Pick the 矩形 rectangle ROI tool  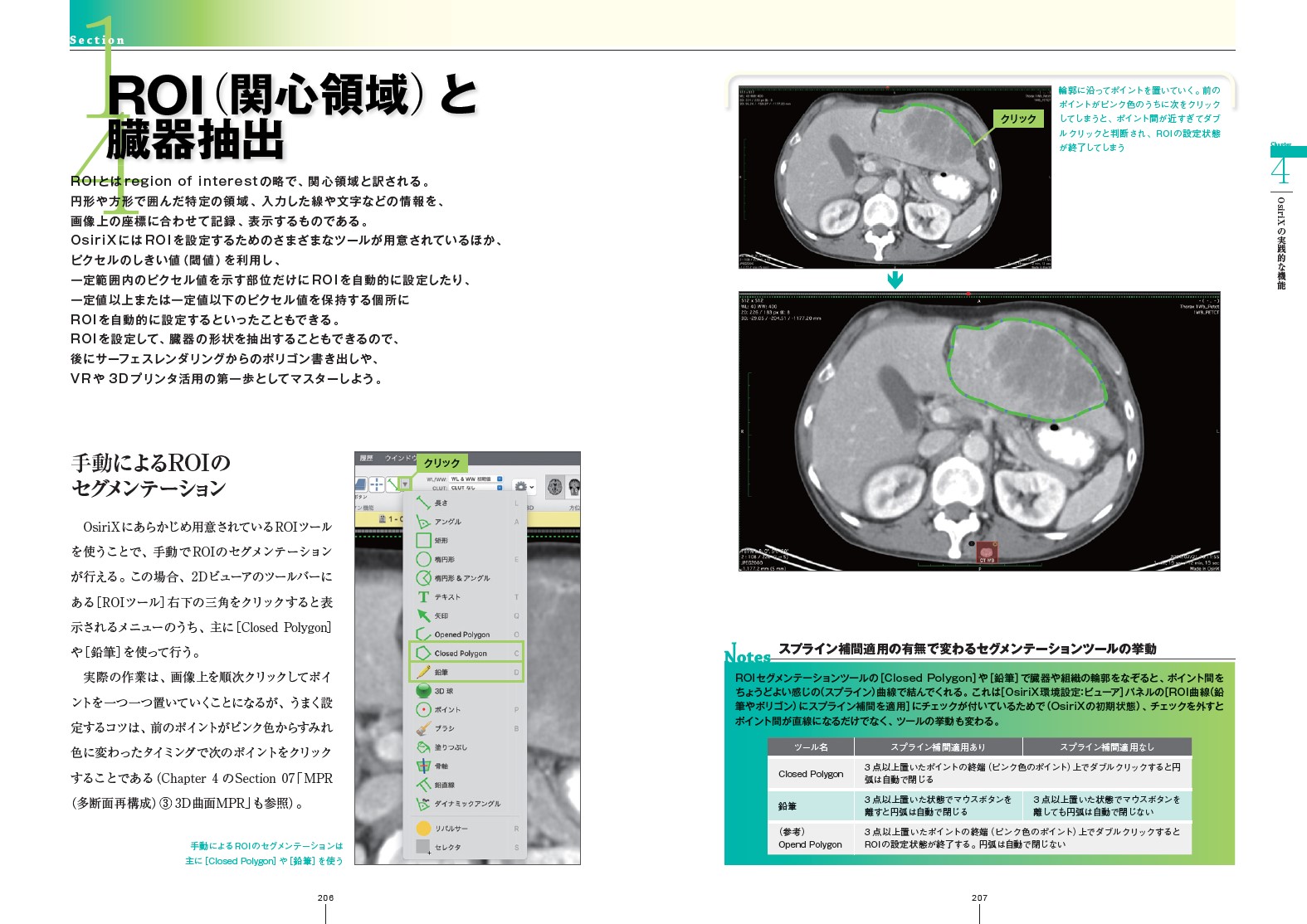pyautogui.click(x=464, y=541)
